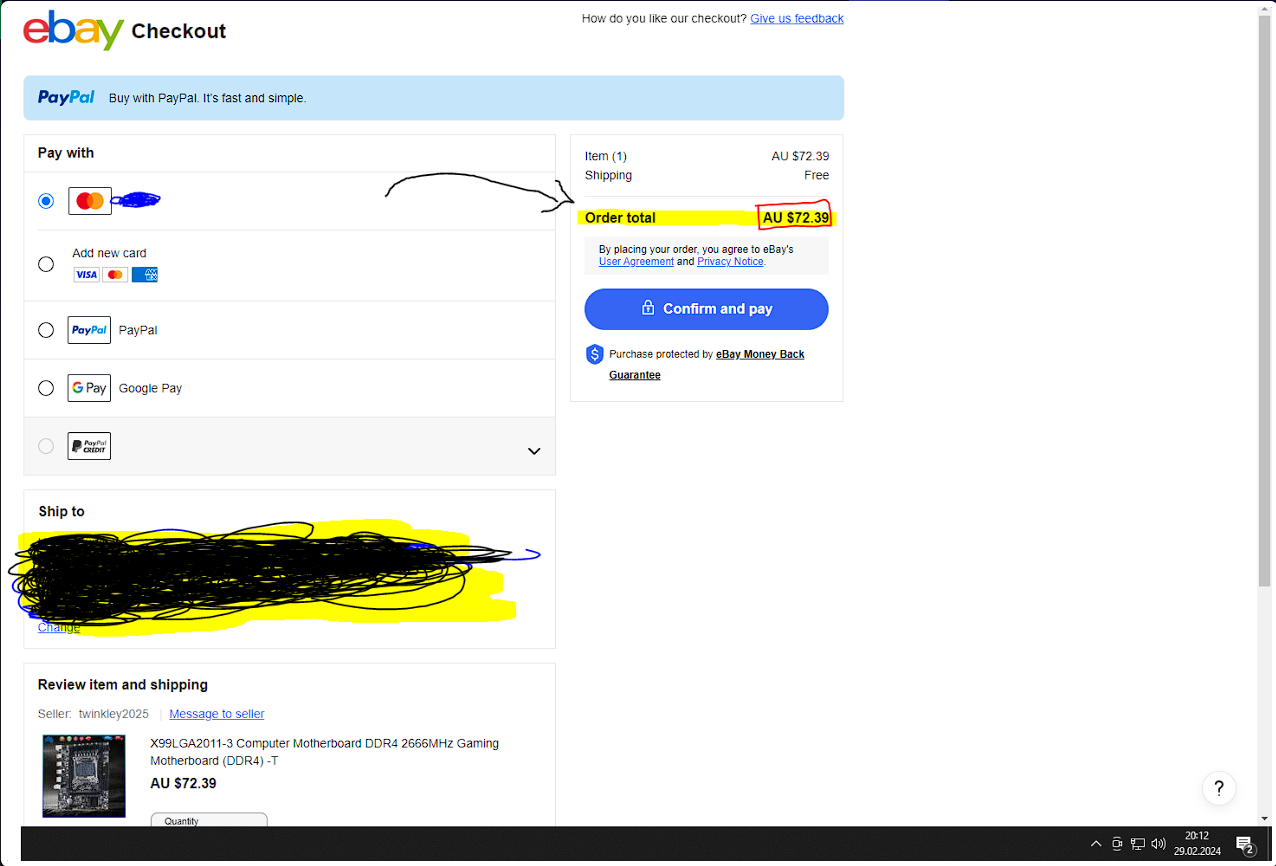Click the X99LGA2011-3 Computer Motherboard item title
The width and height of the screenshot is (1276, 866).
pos(324,752)
